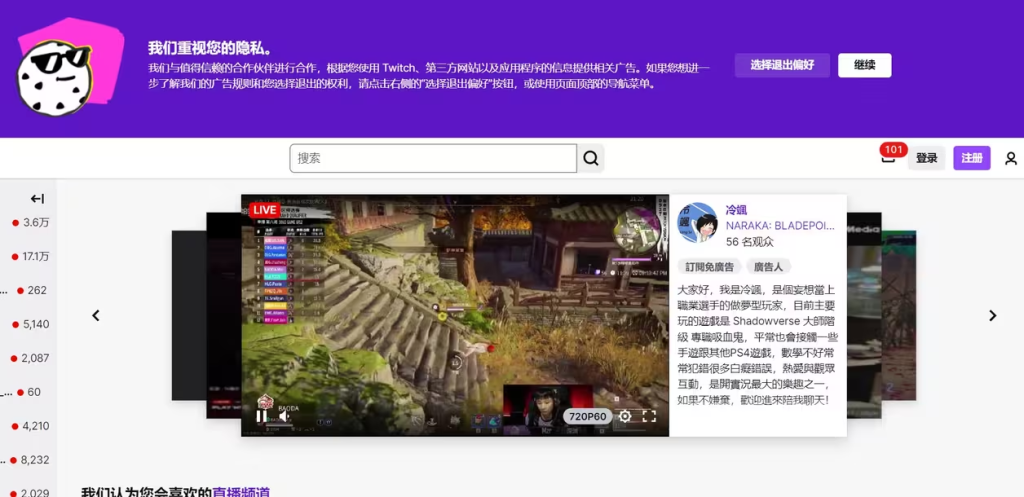Open sidebar channel with 5,140 viewers
Viewport: 1024px width, 497px height.
31,325
